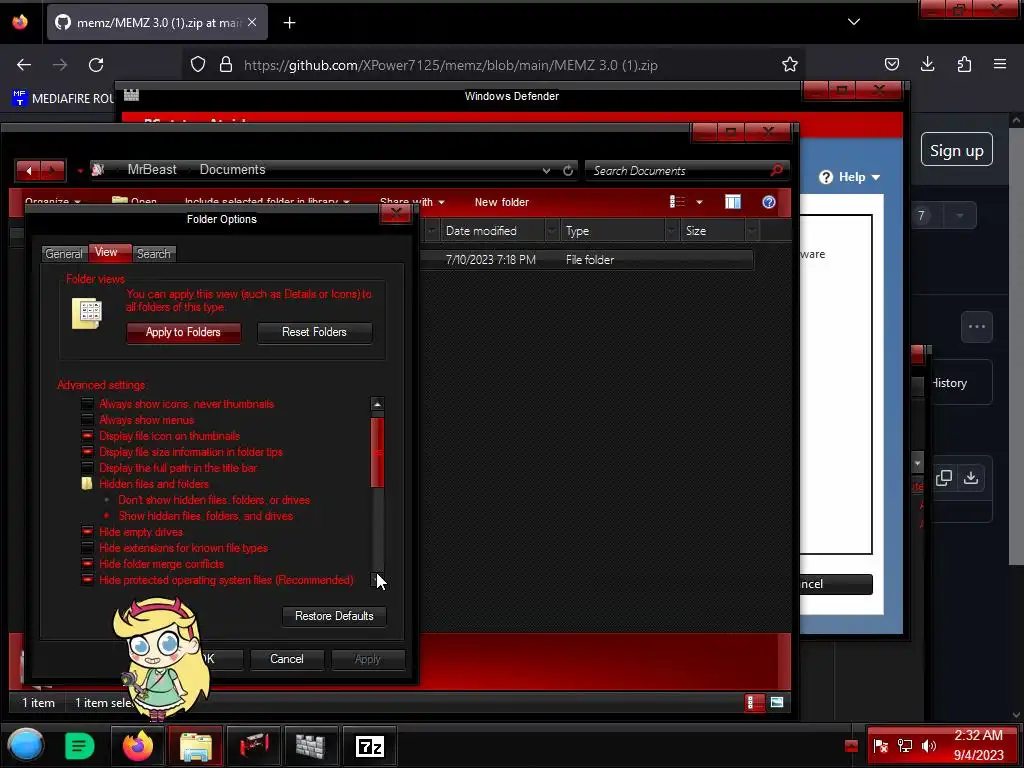Click Explorer back navigation arrow
The image size is (1024, 768).
tap(29, 170)
